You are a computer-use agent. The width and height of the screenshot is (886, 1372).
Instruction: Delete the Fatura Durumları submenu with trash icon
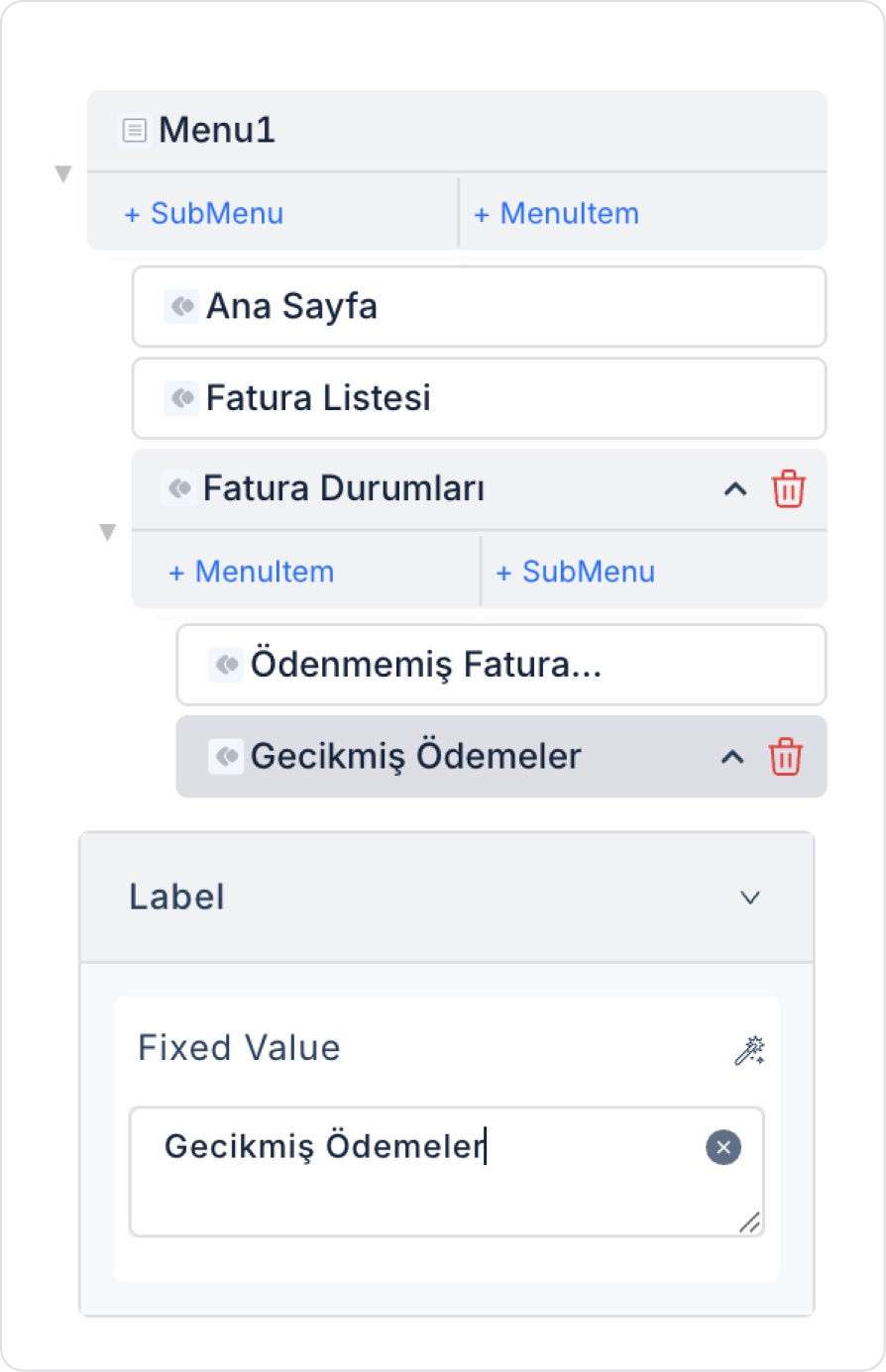788,489
